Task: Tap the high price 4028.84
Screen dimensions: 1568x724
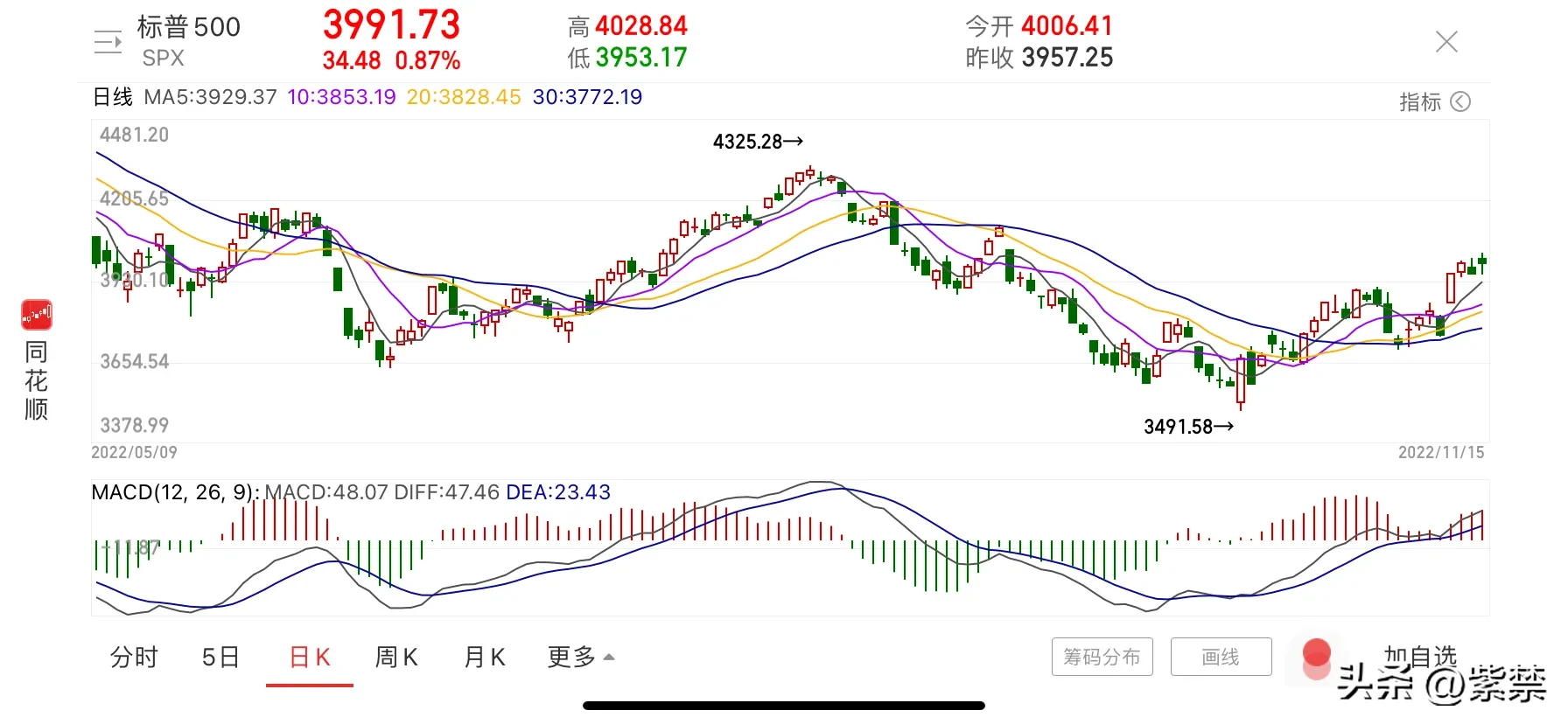Action: click(641, 26)
